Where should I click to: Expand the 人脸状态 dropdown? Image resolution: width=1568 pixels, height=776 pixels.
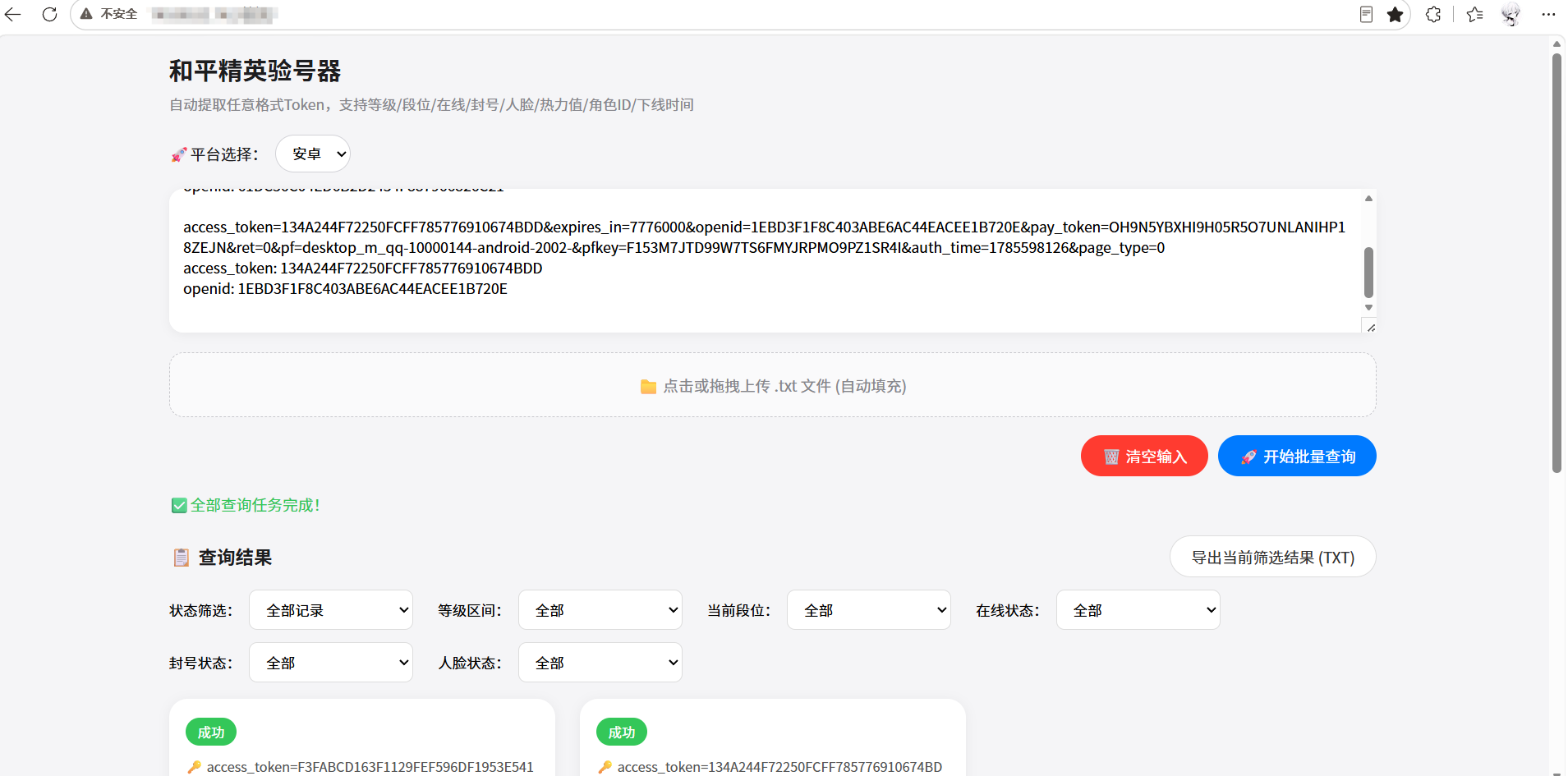pos(600,663)
